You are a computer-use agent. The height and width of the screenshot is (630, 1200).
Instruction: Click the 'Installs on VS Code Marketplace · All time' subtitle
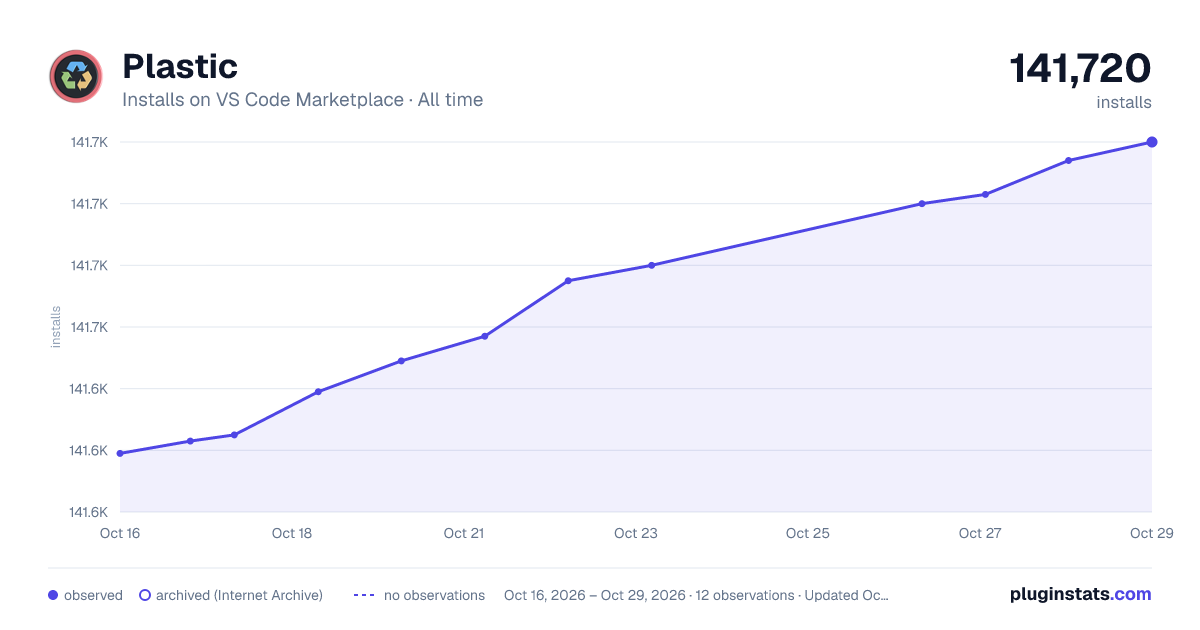302,100
